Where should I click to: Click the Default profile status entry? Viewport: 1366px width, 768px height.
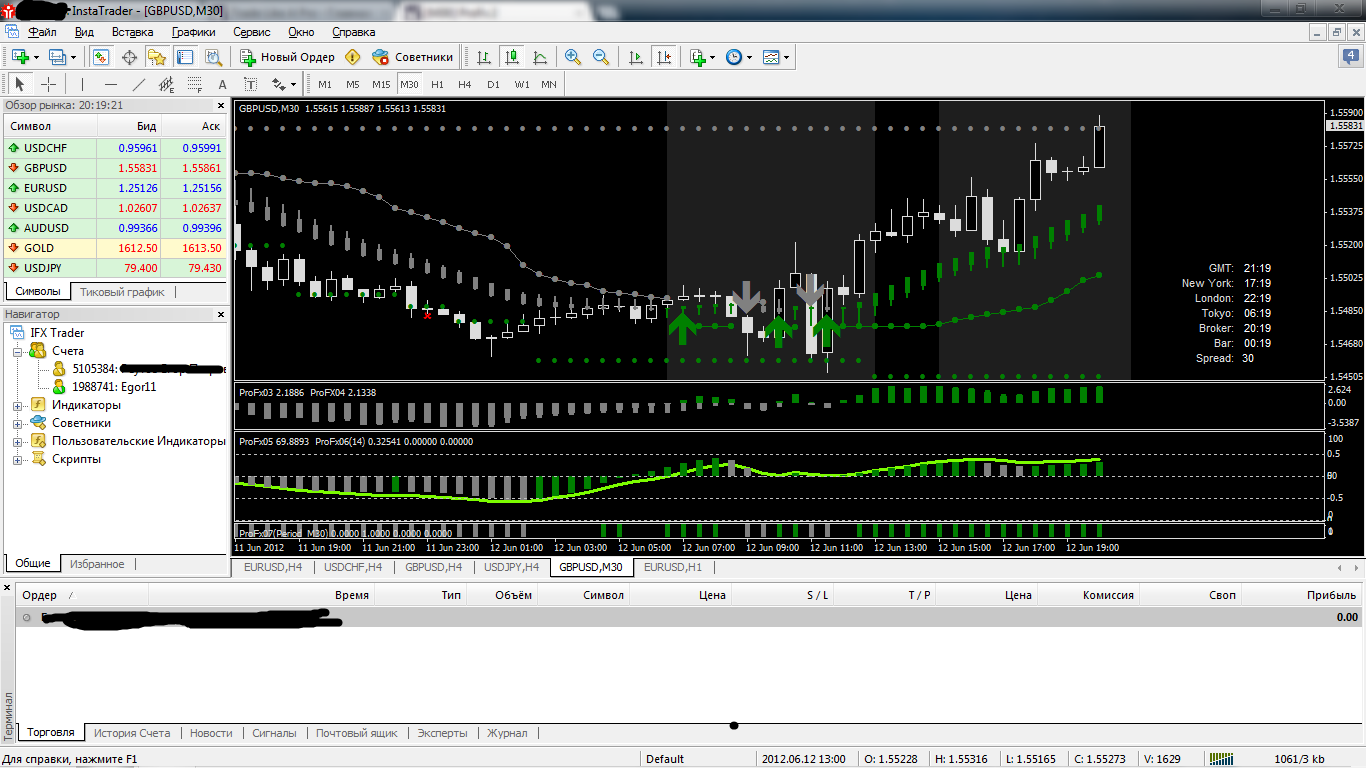pyautogui.click(x=665, y=759)
